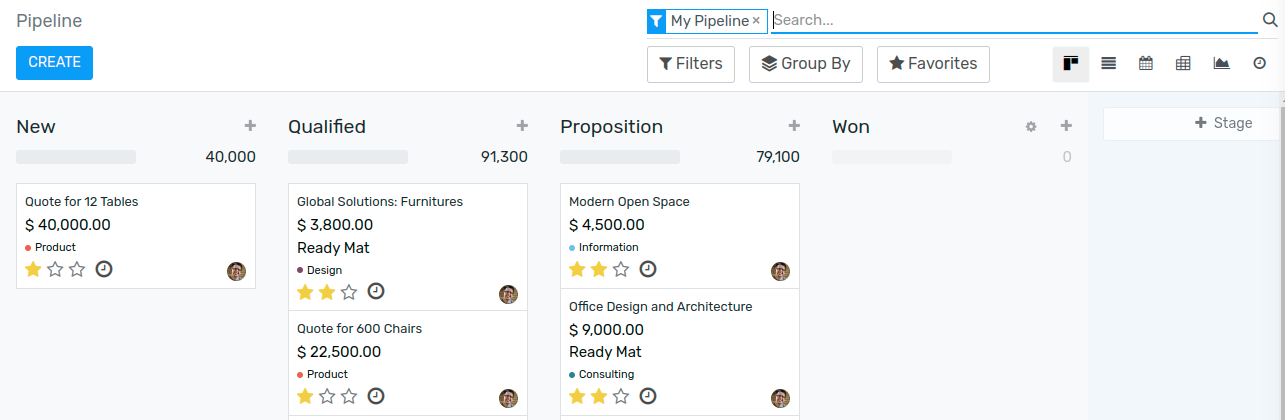Image resolution: width=1285 pixels, height=420 pixels.
Task: Click the Qualified column progress bar
Action: 348,157
